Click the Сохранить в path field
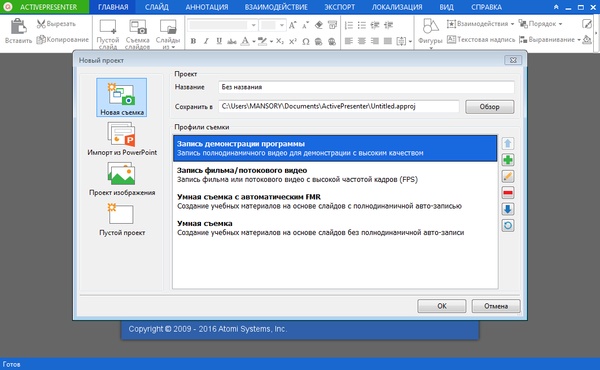 339,106
